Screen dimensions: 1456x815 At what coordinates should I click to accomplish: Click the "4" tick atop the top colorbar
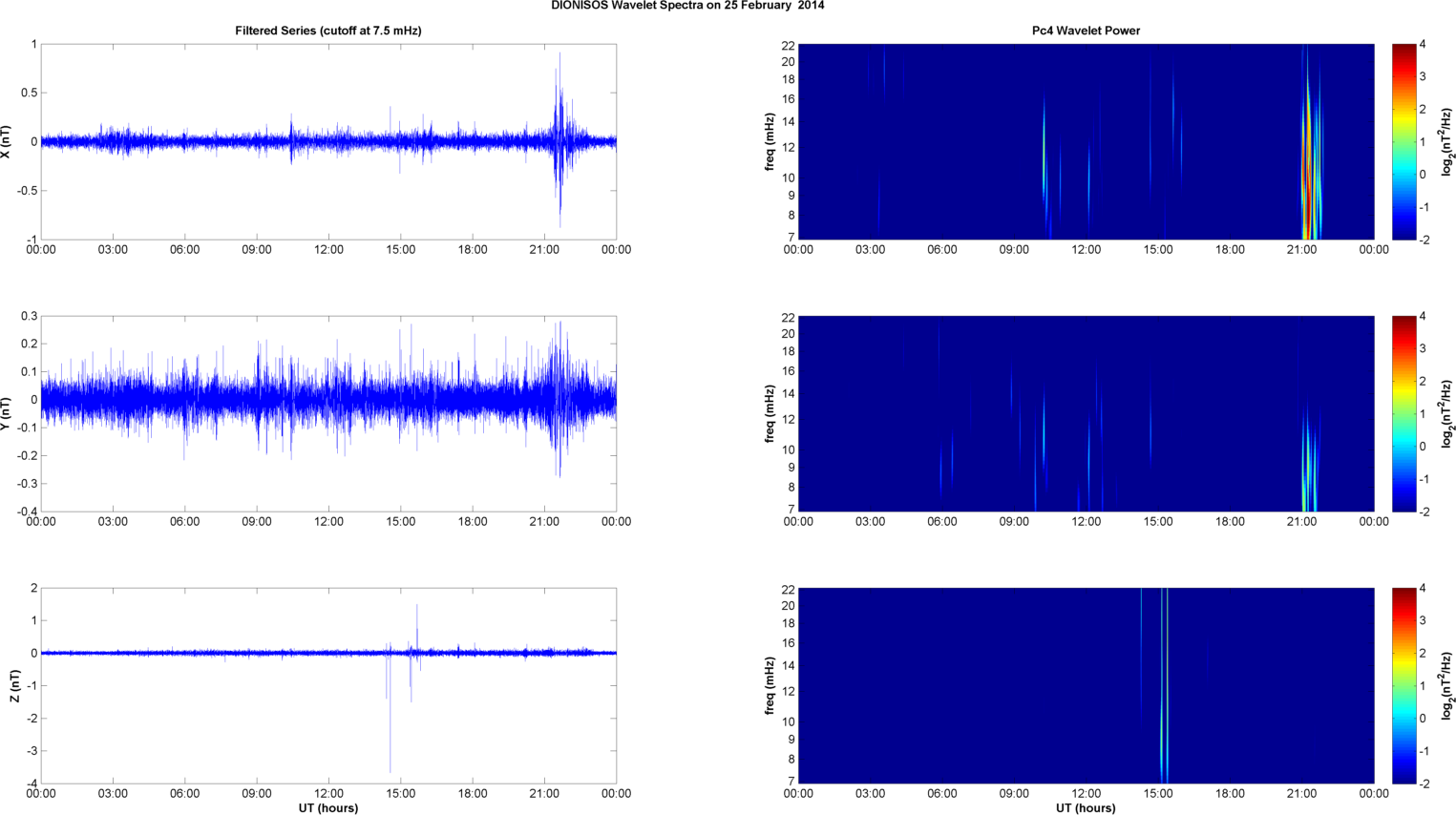click(1423, 44)
